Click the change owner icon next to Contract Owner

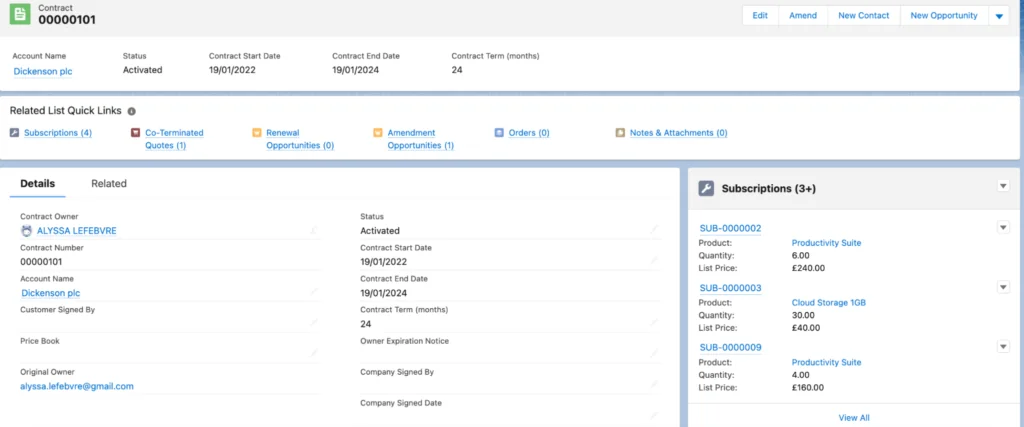click(x=313, y=230)
